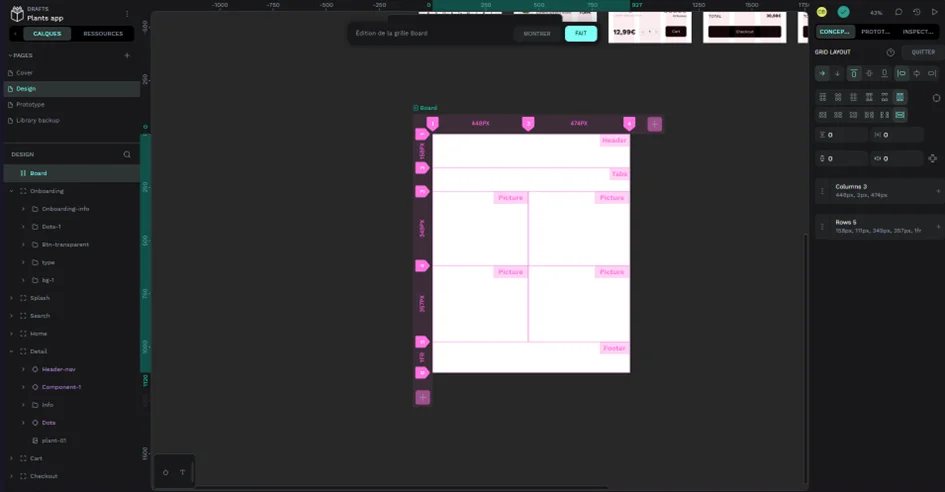Screen dimensions: 945x492
Task: Set grid direction to column
Action: pos(837,74)
